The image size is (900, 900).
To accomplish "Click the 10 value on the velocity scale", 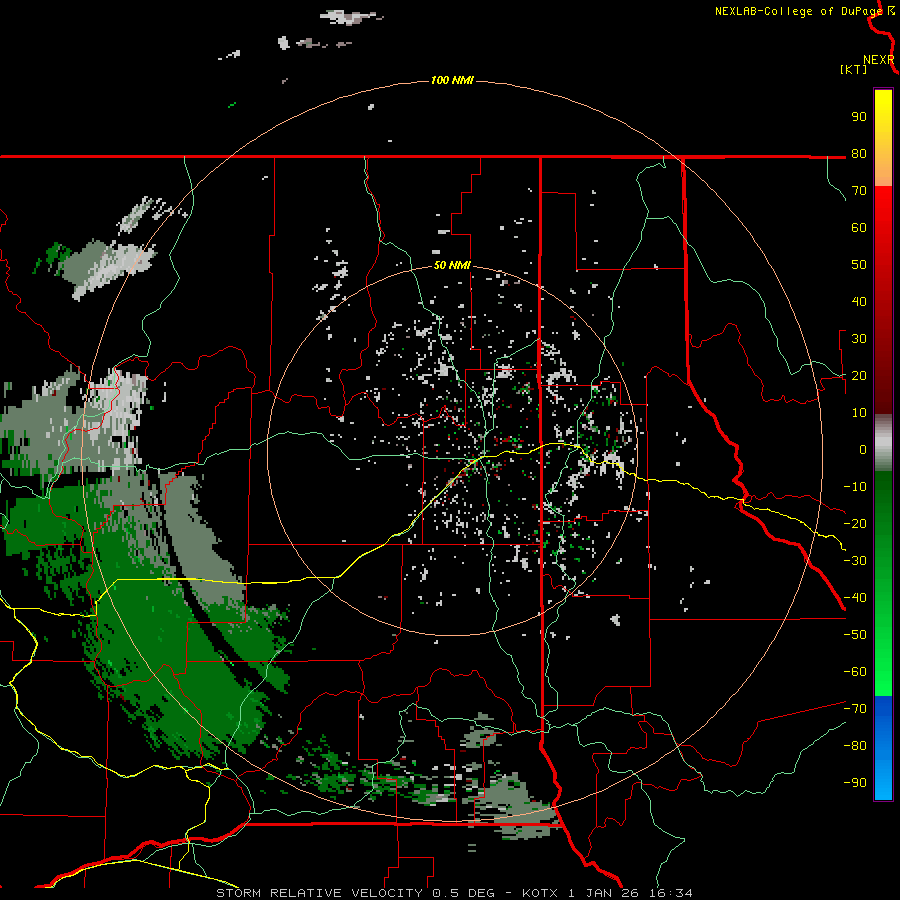I will tap(859, 413).
